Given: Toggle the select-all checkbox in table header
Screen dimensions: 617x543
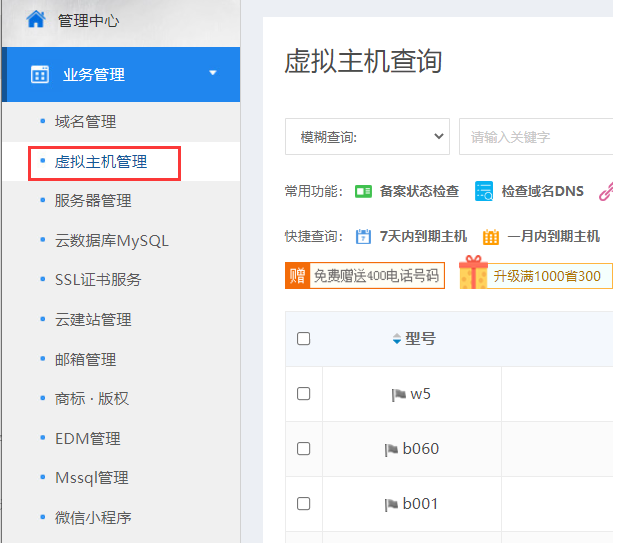Looking at the screenshot, I should [x=304, y=339].
